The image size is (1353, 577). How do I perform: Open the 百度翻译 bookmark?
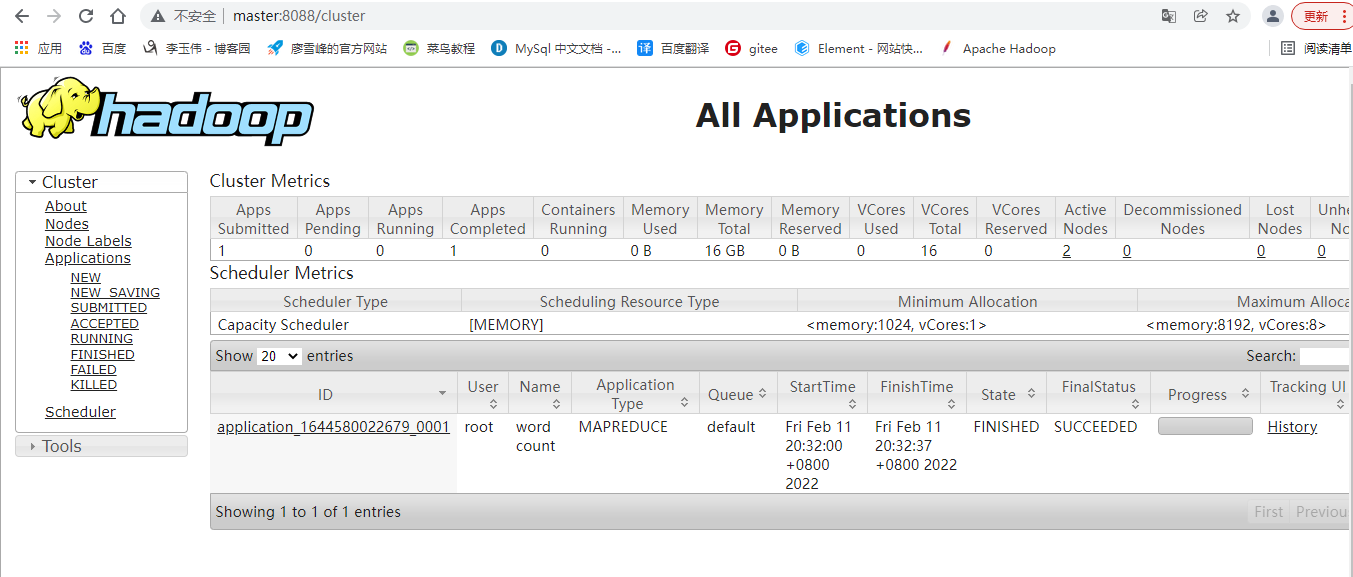pyautogui.click(x=673, y=48)
